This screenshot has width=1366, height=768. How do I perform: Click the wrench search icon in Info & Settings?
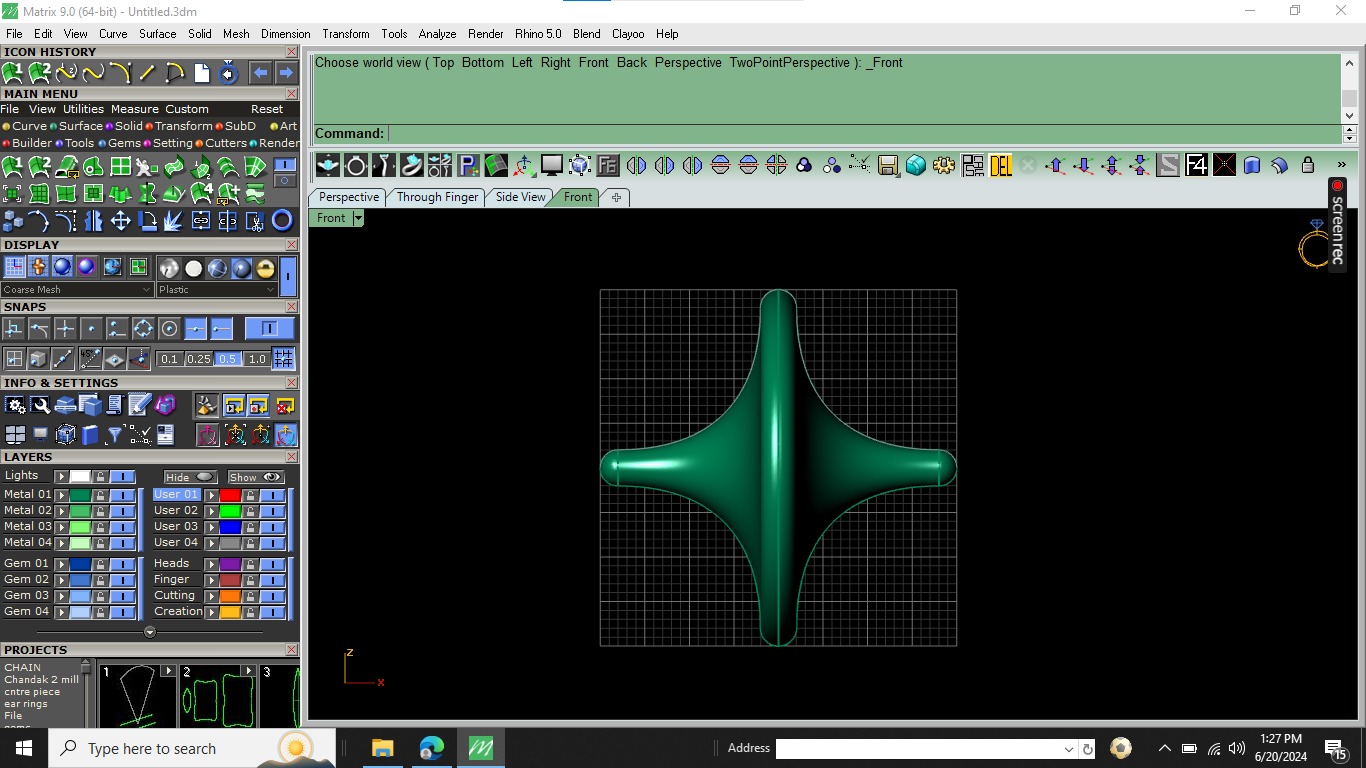click(x=40, y=405)
